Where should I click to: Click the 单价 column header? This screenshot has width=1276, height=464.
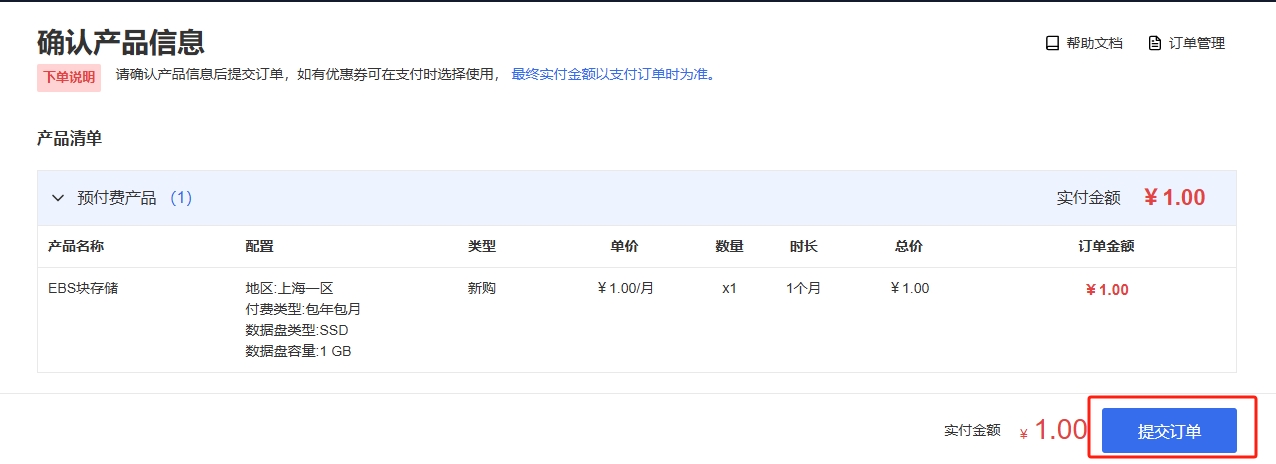click(624, 246)
